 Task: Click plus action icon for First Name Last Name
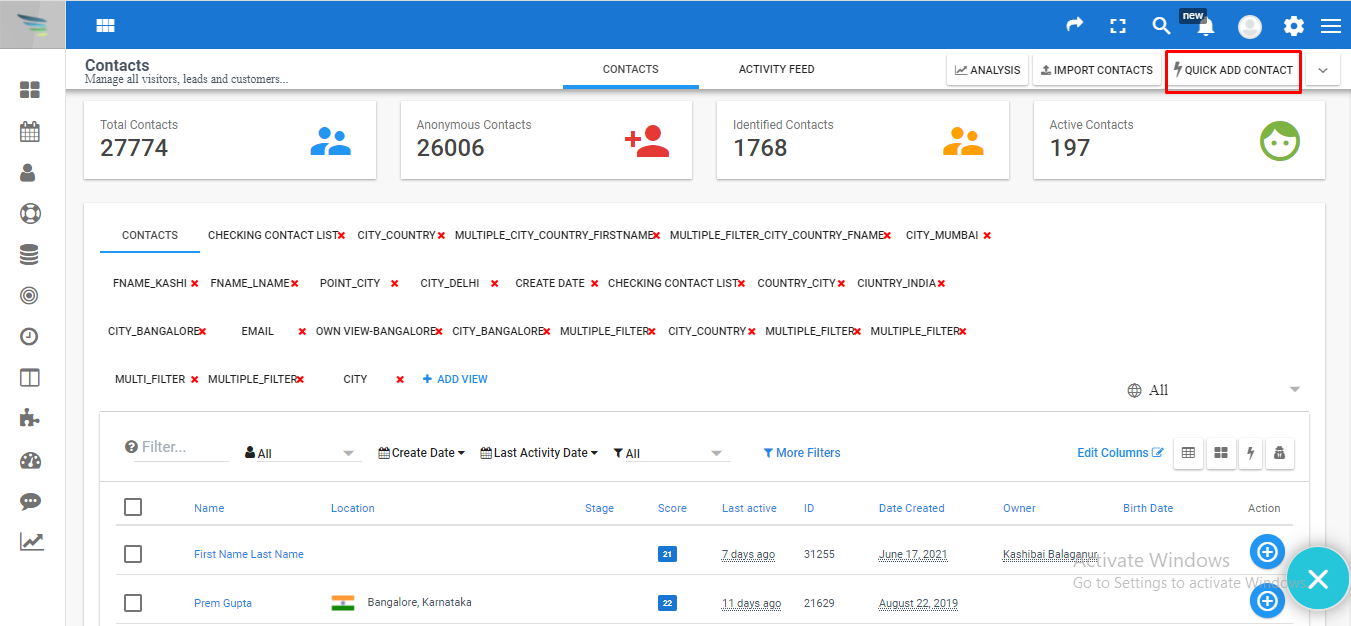click(1267, 551)
